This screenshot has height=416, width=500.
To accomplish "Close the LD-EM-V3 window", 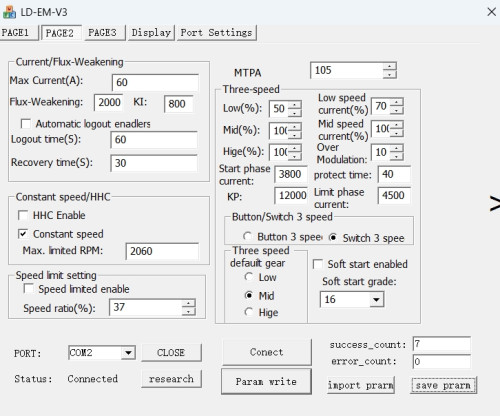I will click(491, 12).
